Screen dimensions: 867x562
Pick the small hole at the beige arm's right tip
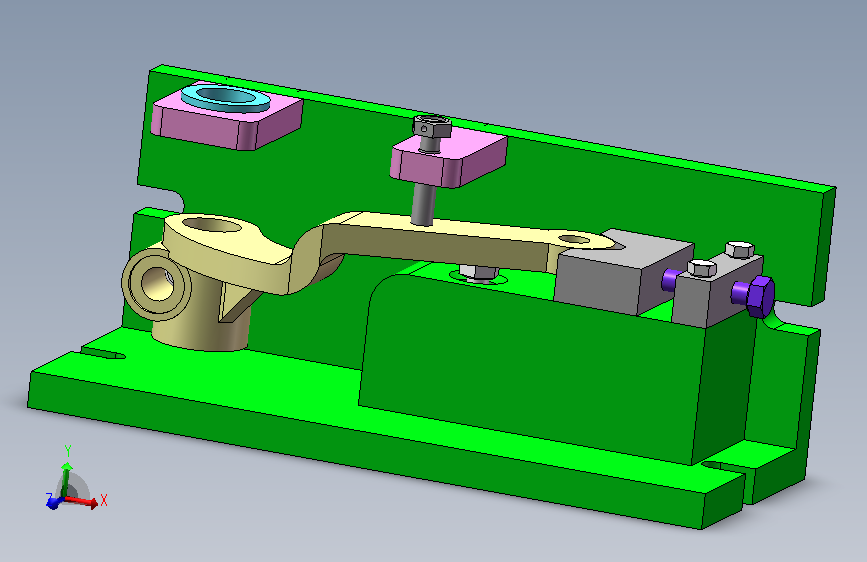(x=573, y=240)
